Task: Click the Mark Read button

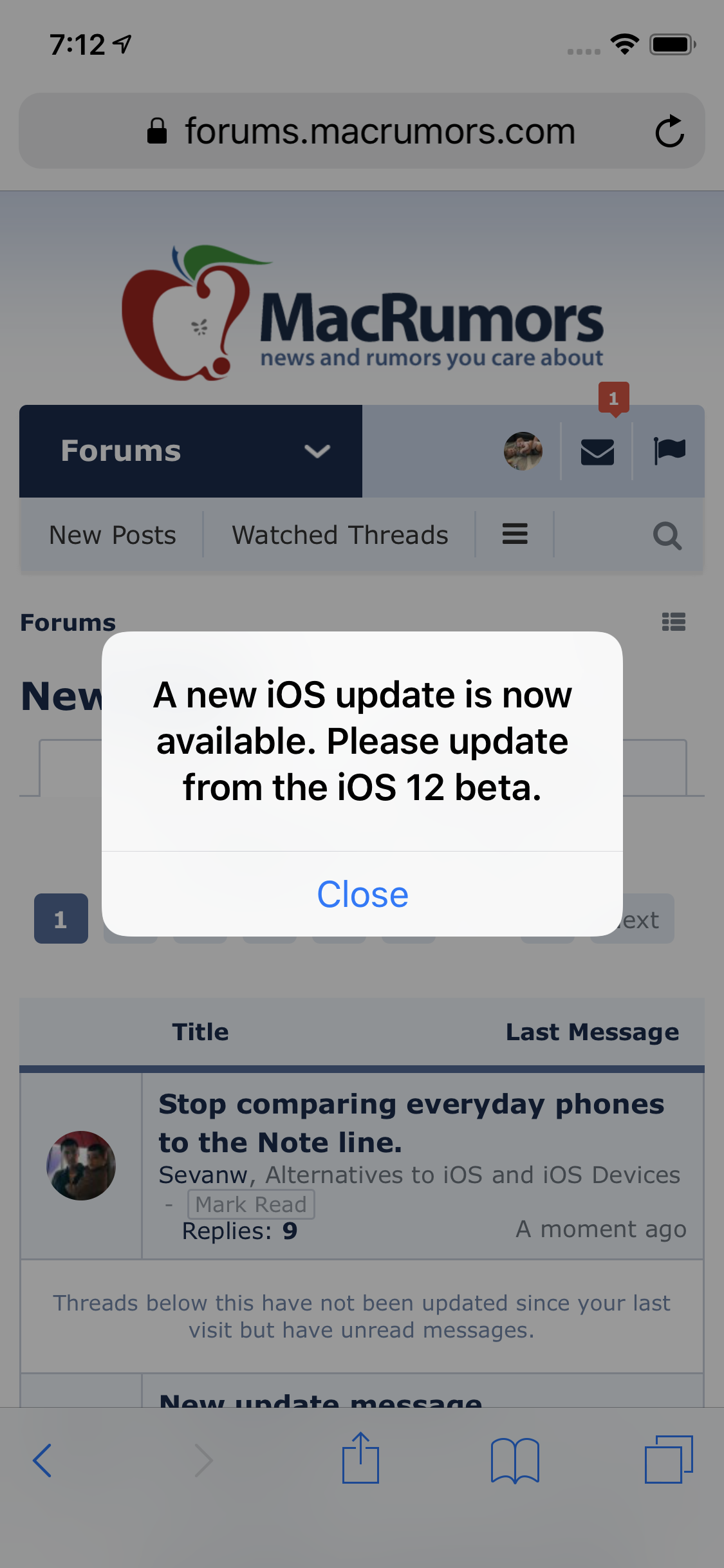Action: coord(251,1204)
